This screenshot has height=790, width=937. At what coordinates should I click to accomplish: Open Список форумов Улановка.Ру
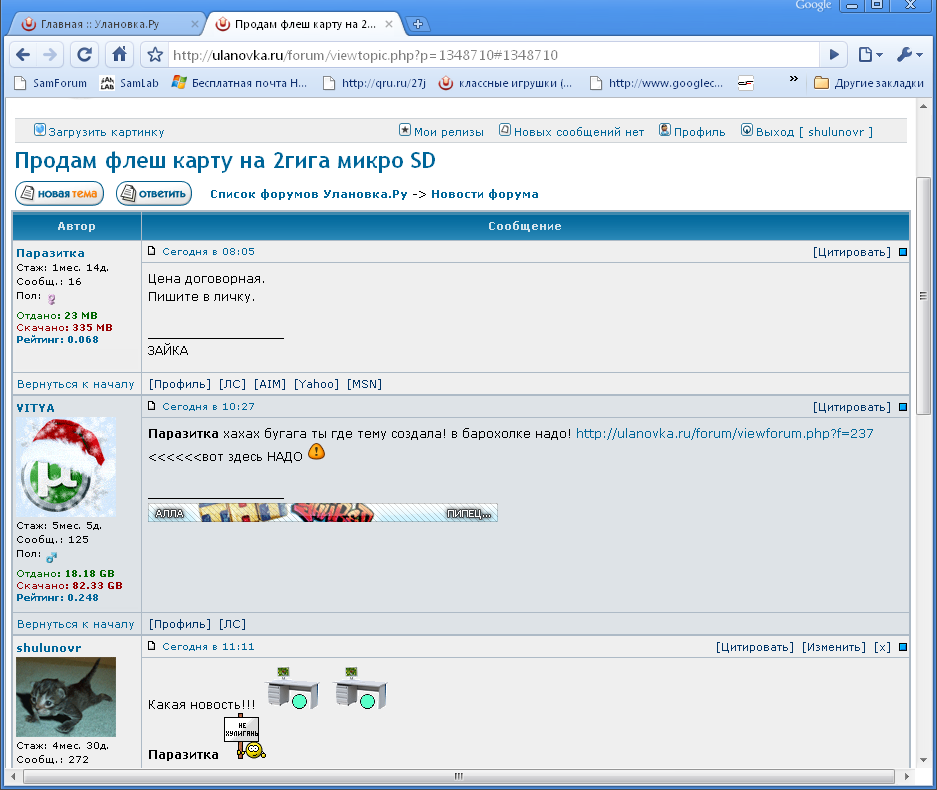308,194
